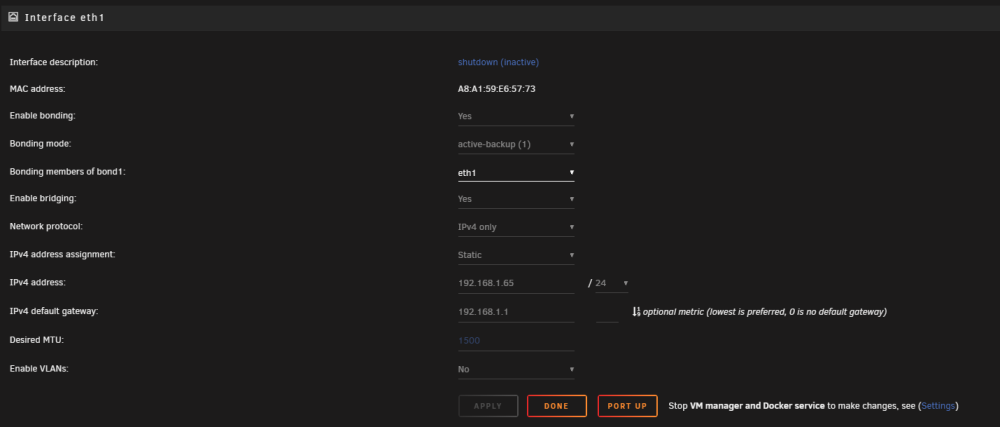
Task: Click the IPv4 default gateway field
Action: point(516,312)
